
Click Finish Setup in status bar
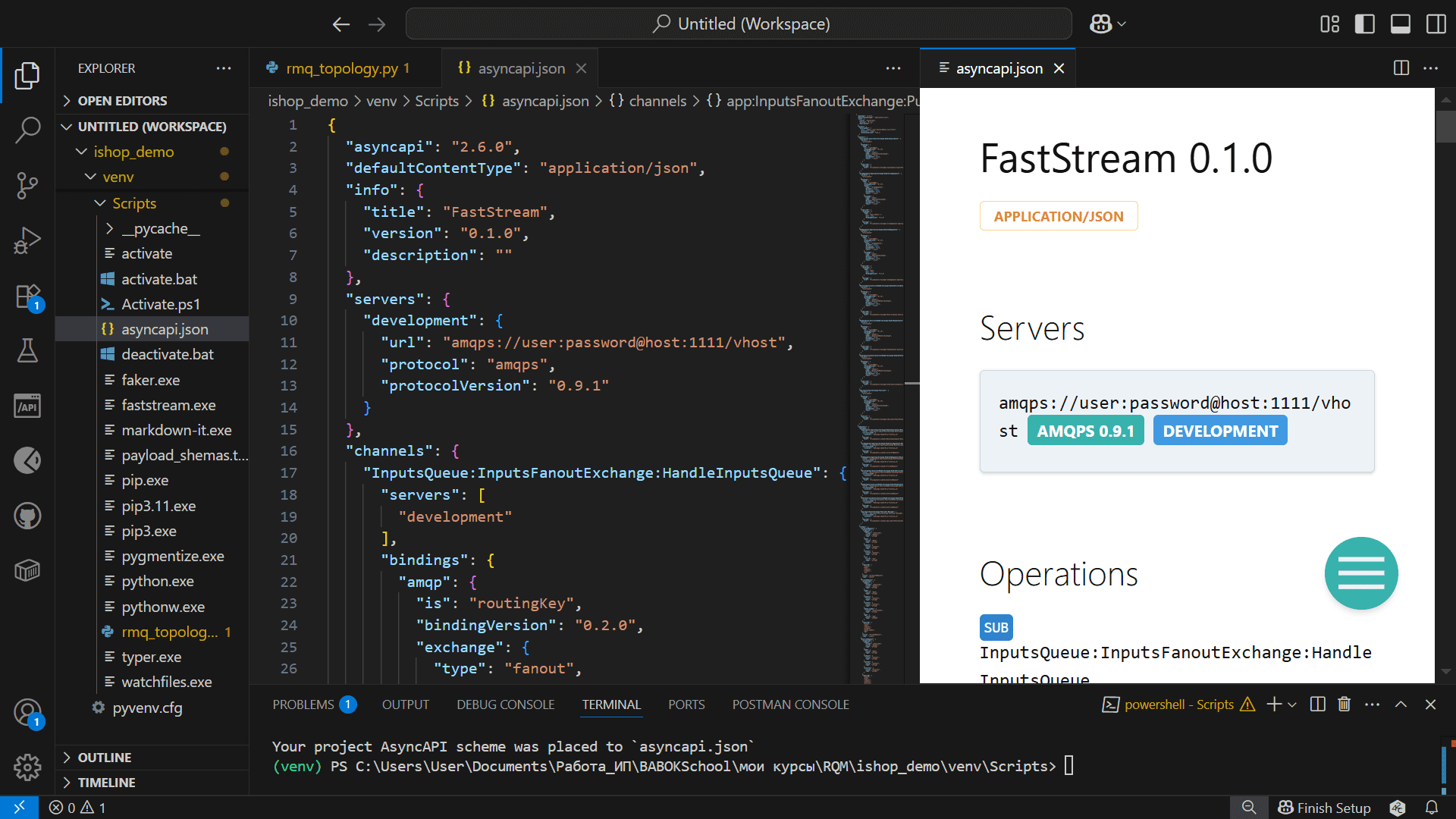1325,808
